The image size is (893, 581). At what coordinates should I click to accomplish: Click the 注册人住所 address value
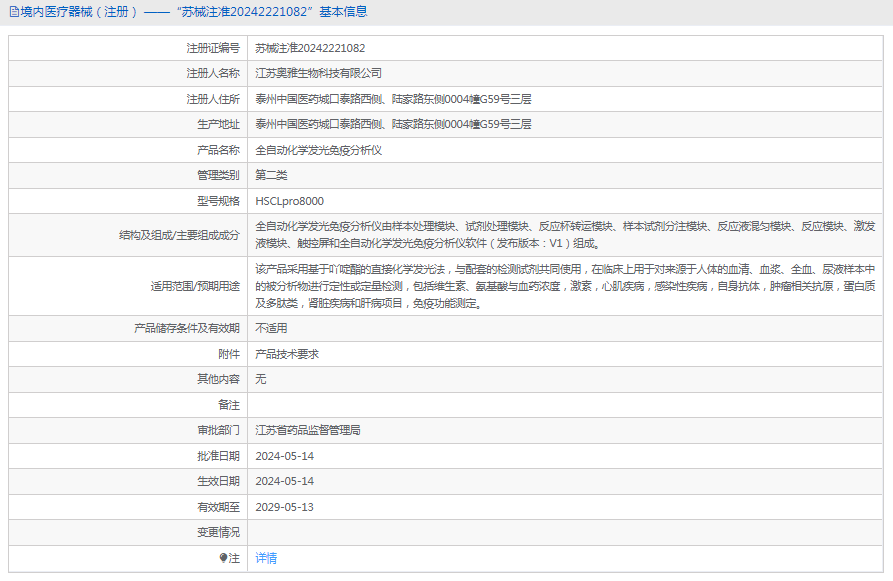tap(393, 99)
